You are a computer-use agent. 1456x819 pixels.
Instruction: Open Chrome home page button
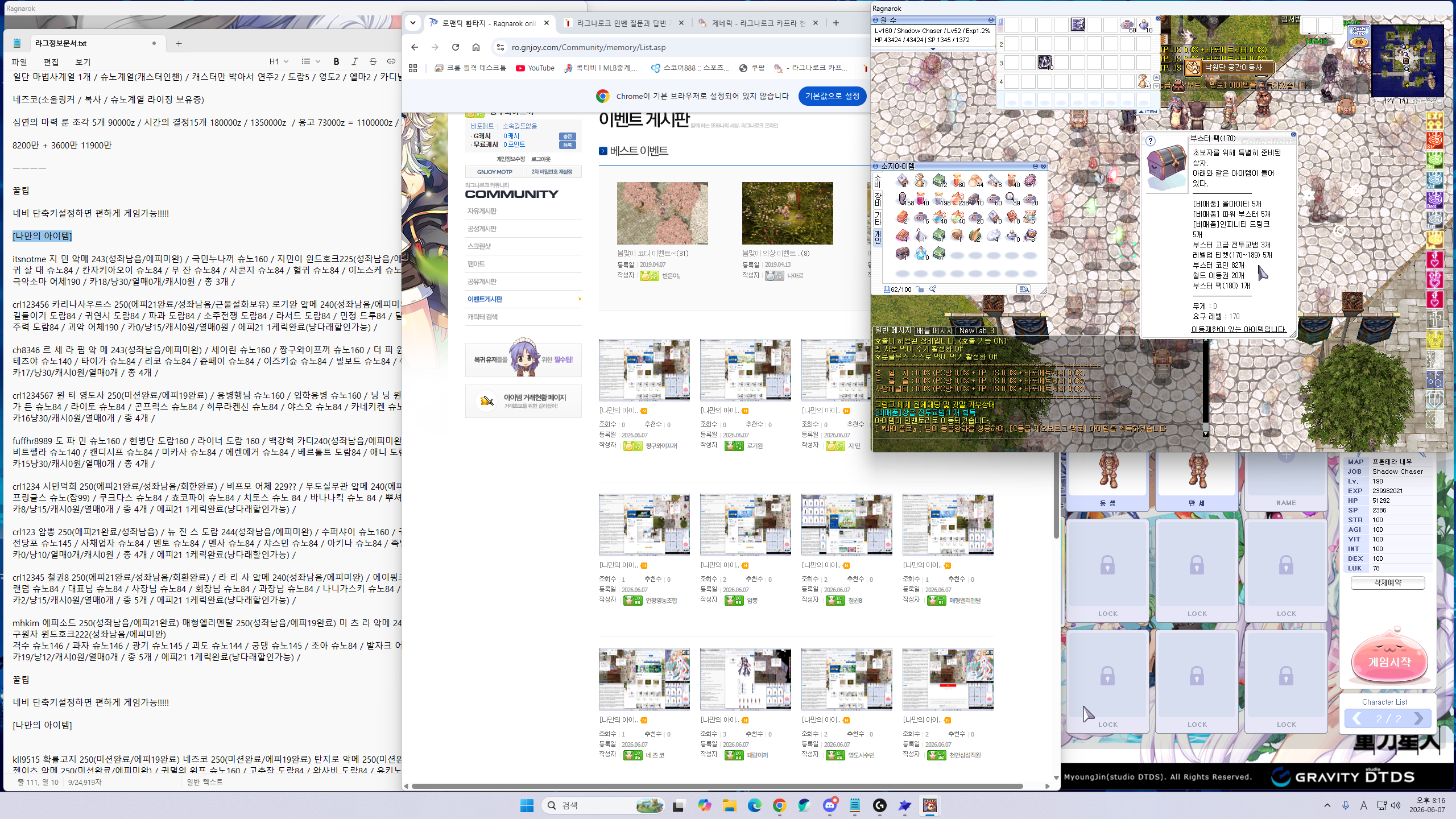click(x=475, y=47)
